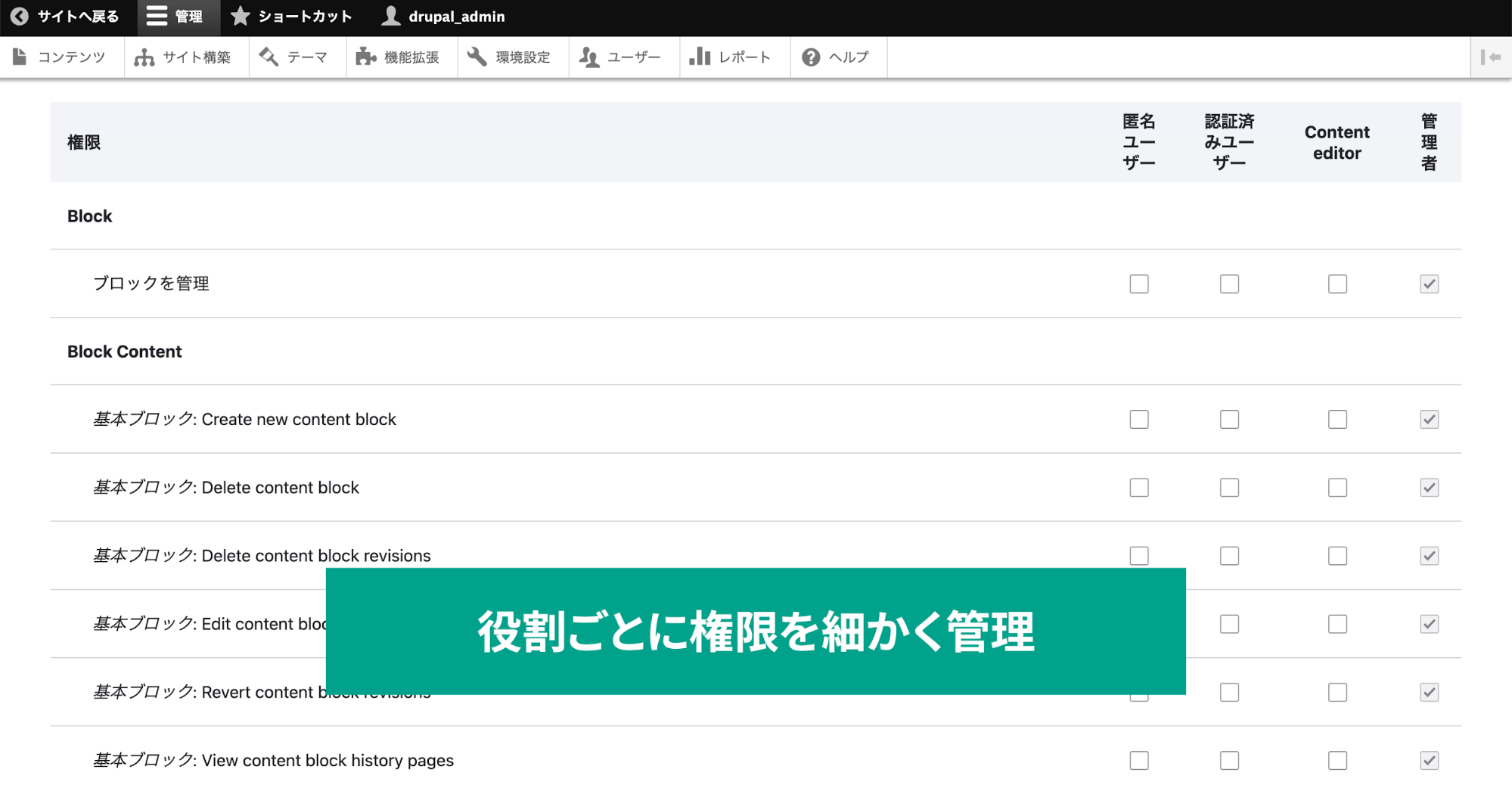This screenshot has height=788, width=1512.
Task: Open the ヘルプ menu label
Action: click(x=849, y=57)
